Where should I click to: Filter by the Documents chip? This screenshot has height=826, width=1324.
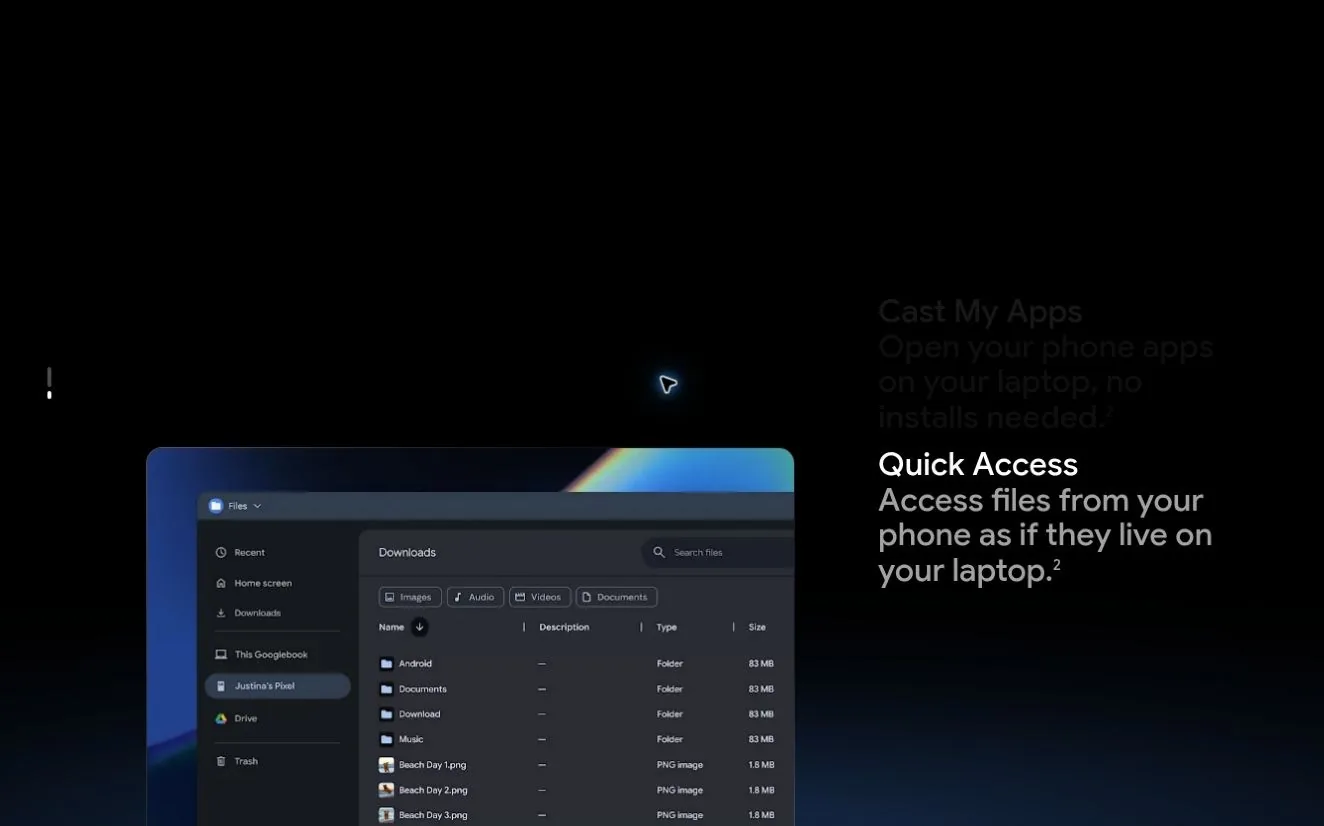(616, 597)
